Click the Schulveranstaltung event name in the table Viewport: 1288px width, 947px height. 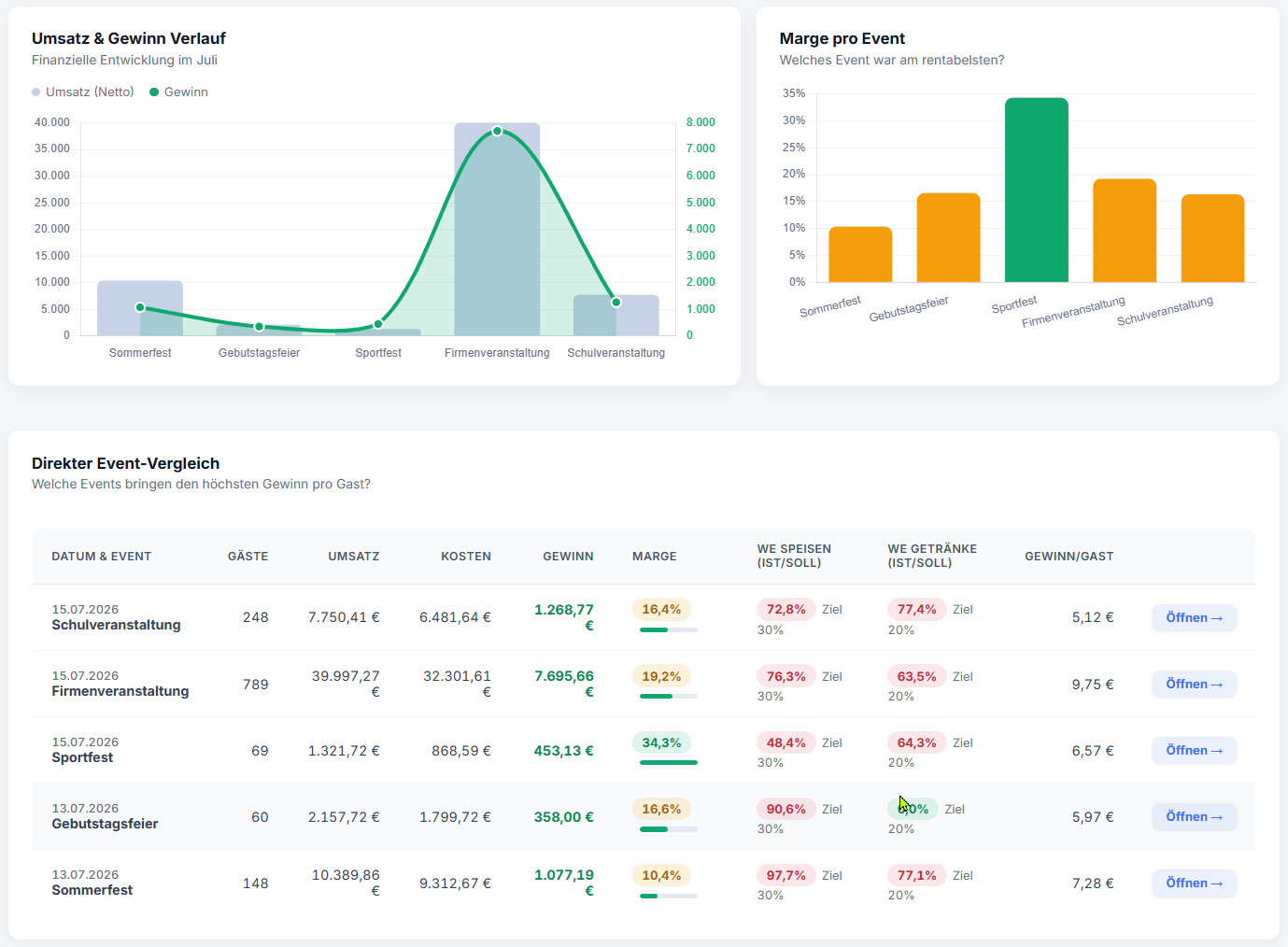pos(116,625)
